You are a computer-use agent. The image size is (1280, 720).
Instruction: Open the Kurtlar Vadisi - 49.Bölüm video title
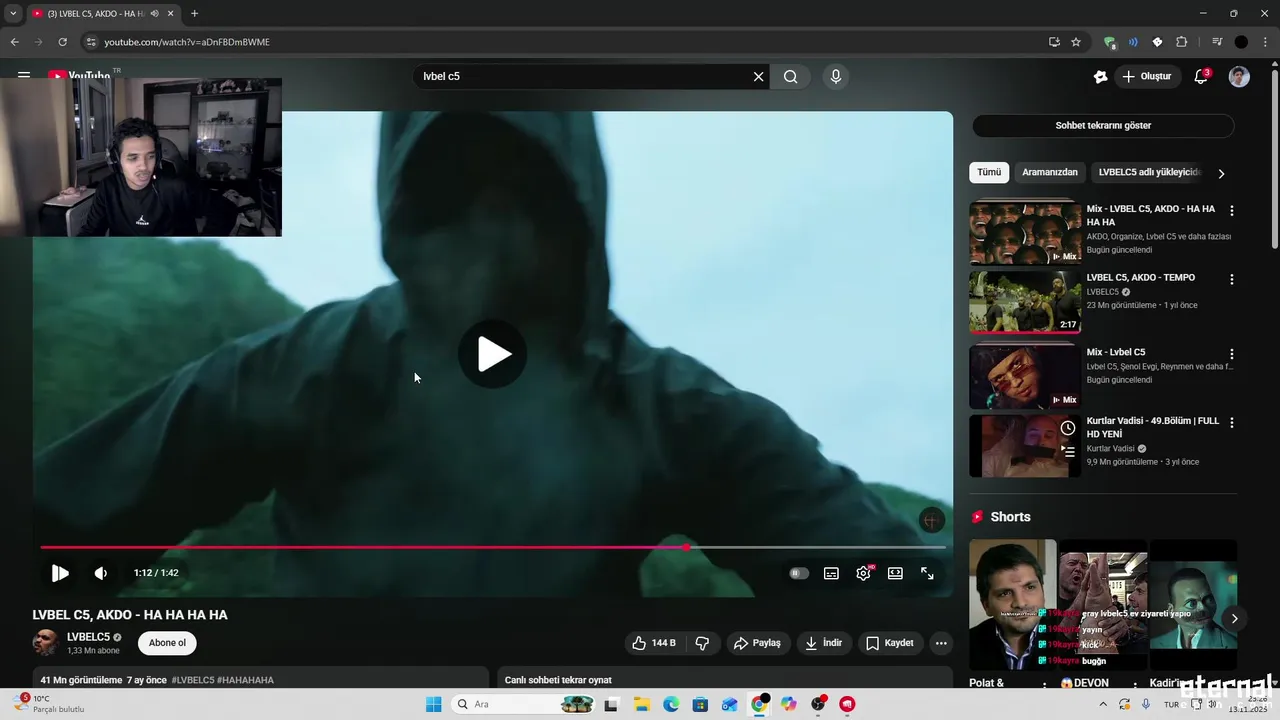click(x=1153, y=428)
